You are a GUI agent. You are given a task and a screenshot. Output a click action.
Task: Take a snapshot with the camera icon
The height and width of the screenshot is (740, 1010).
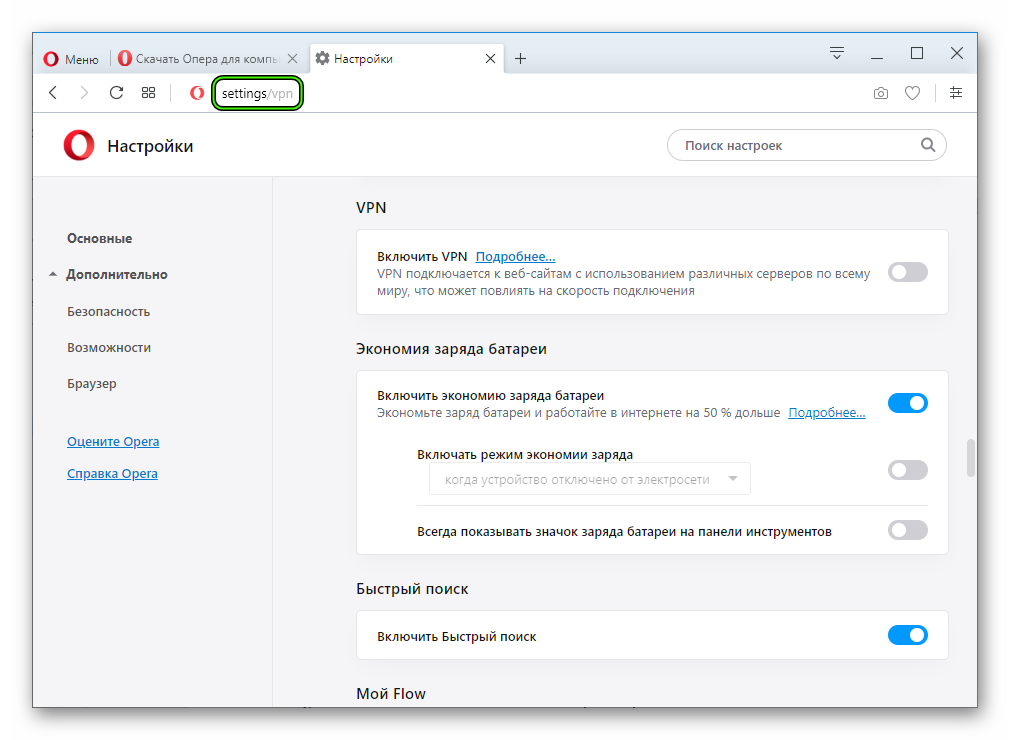tap(880, 93)
